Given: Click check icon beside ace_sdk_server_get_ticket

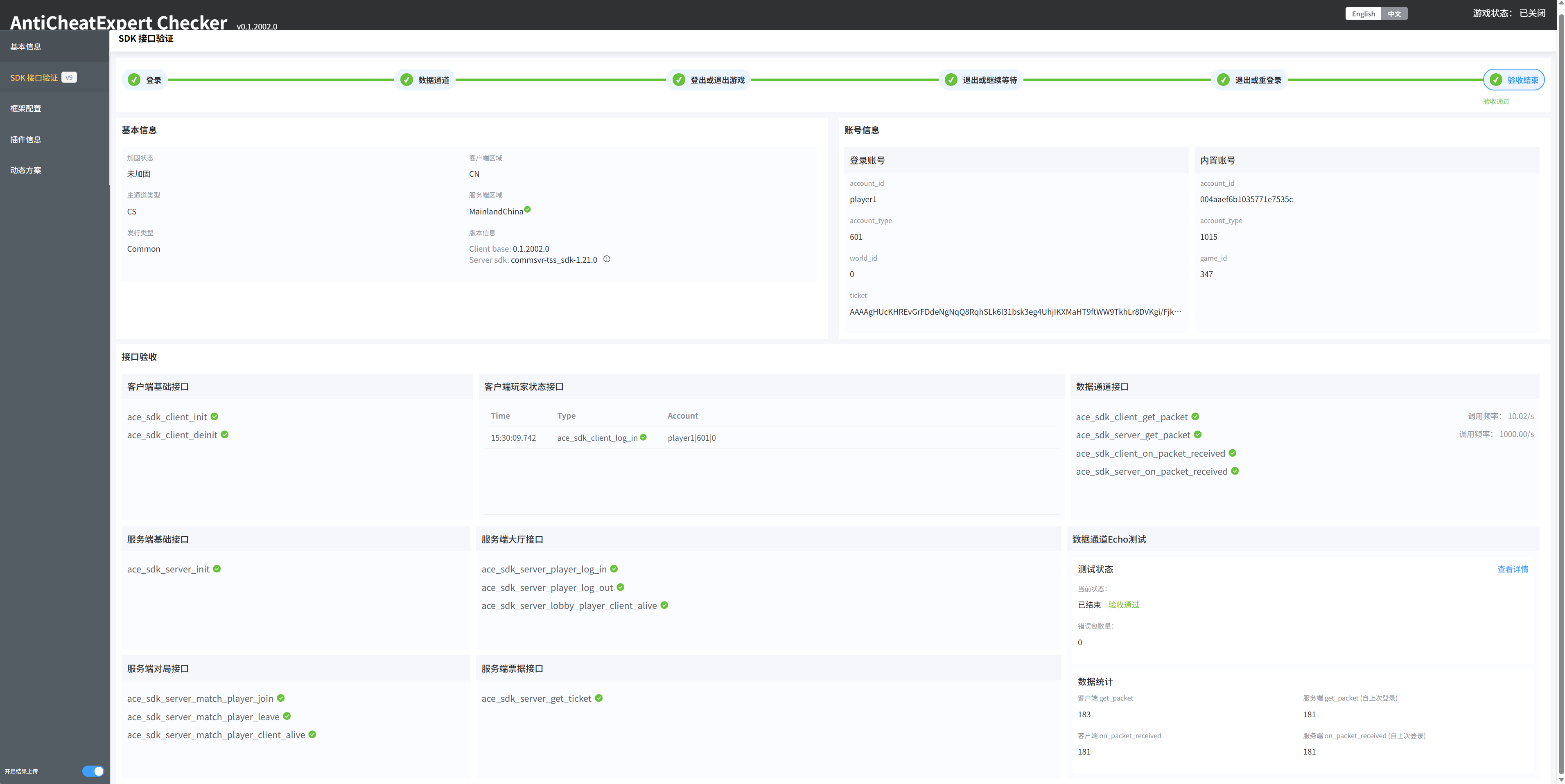Looking at the screenshot, I should pos(598,698).
